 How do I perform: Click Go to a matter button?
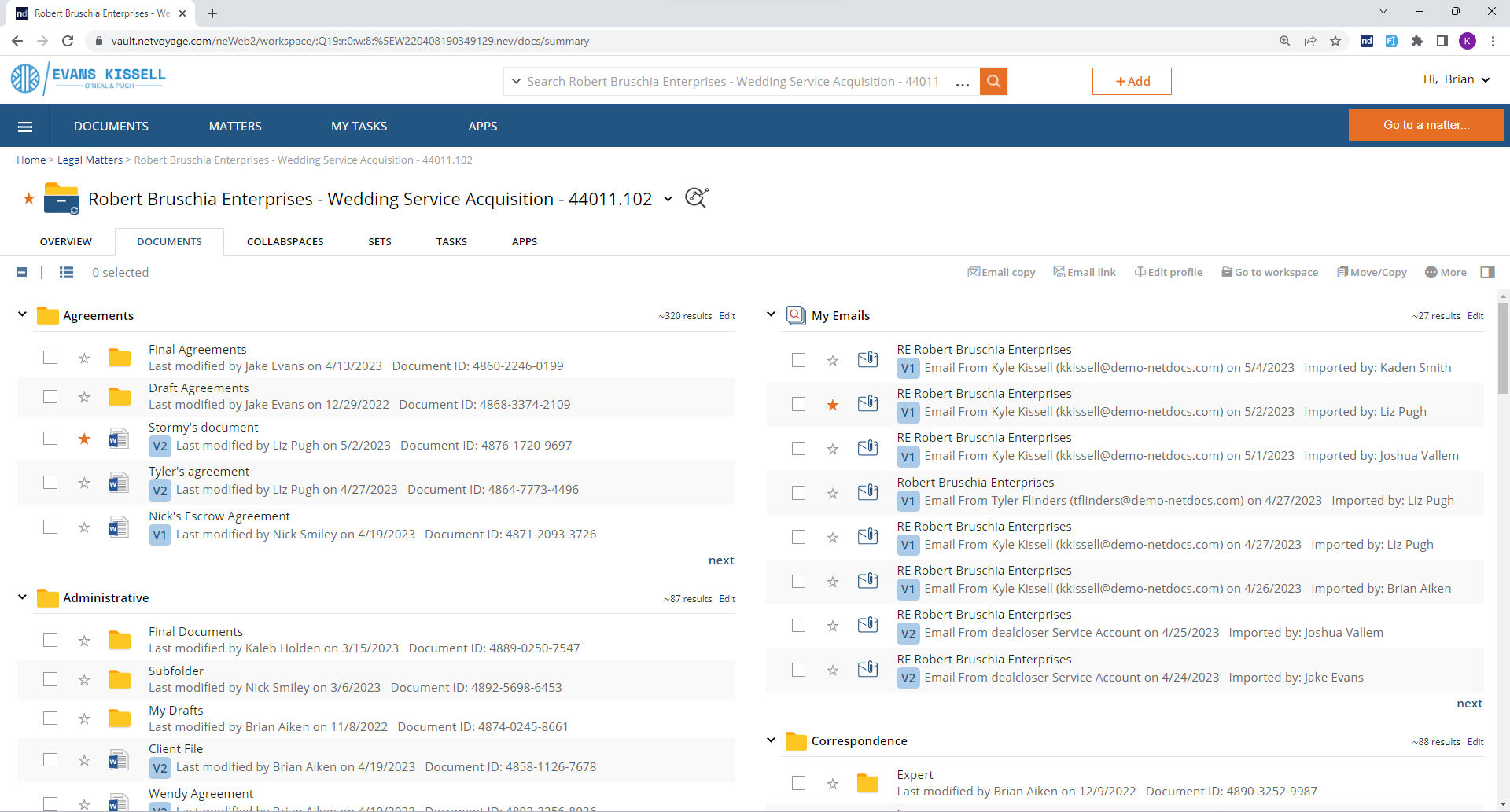(x=1426, y=125)
